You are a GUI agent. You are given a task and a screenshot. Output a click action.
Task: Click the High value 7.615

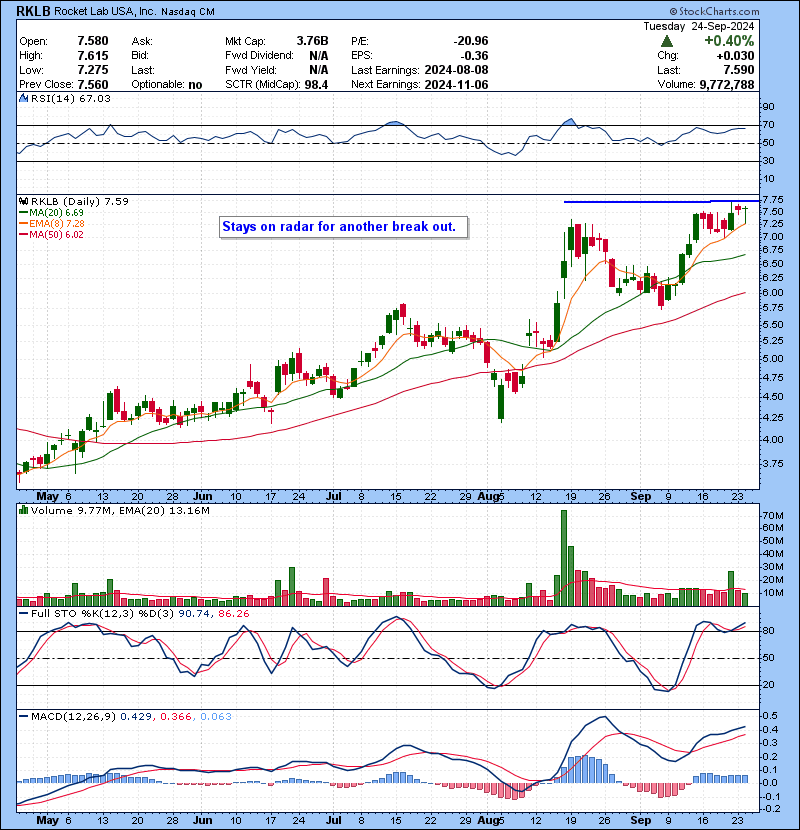point(93,56)
